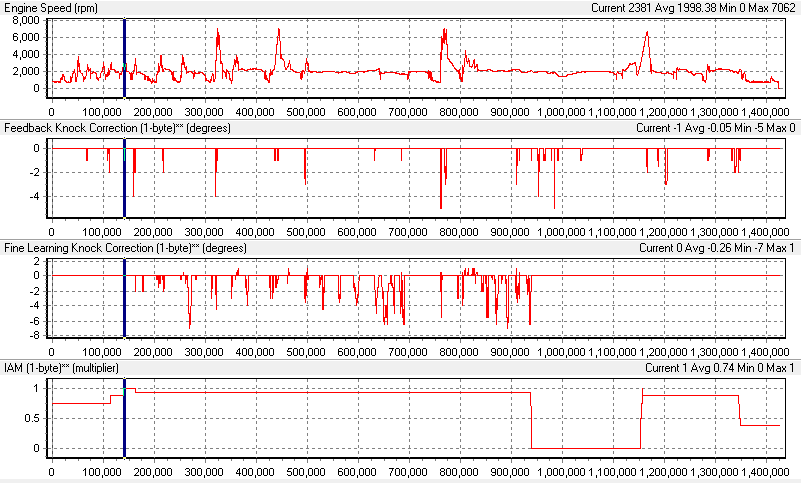Select the blue cursor in Engine Speed graph
The width and height of the screenshot is (801, 483).
[124, 58]
